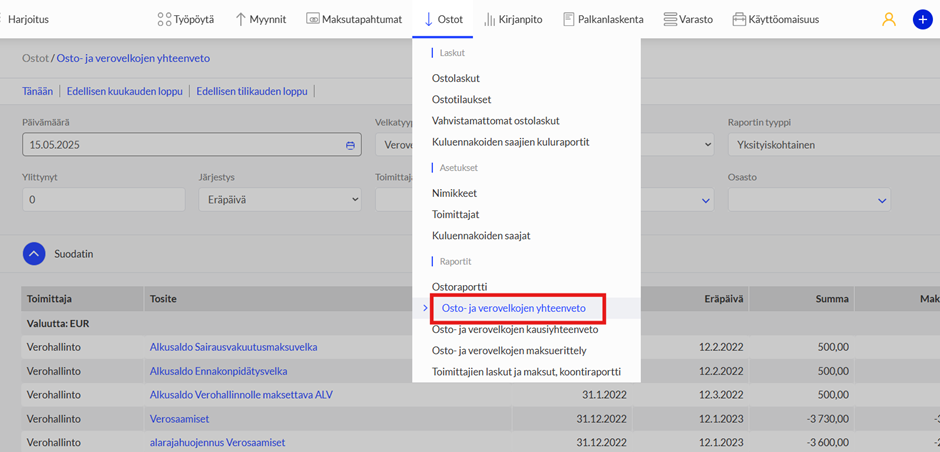This screenshot has width=940, height=452.
Task: Click the blue plus add button
Action: [x=922, y=19]
